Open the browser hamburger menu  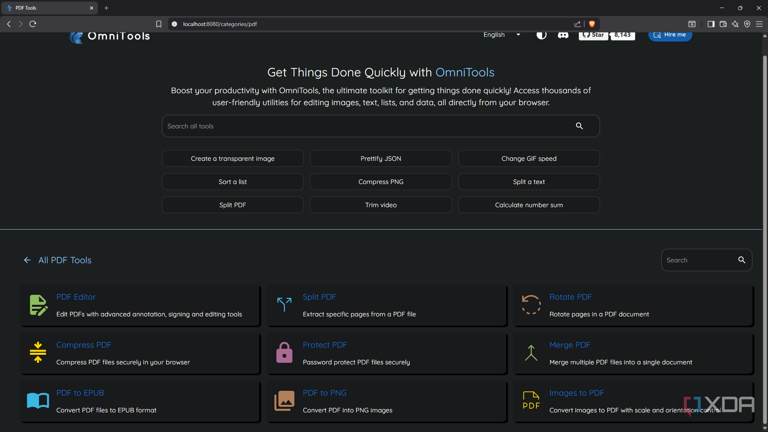coord(759,24)
